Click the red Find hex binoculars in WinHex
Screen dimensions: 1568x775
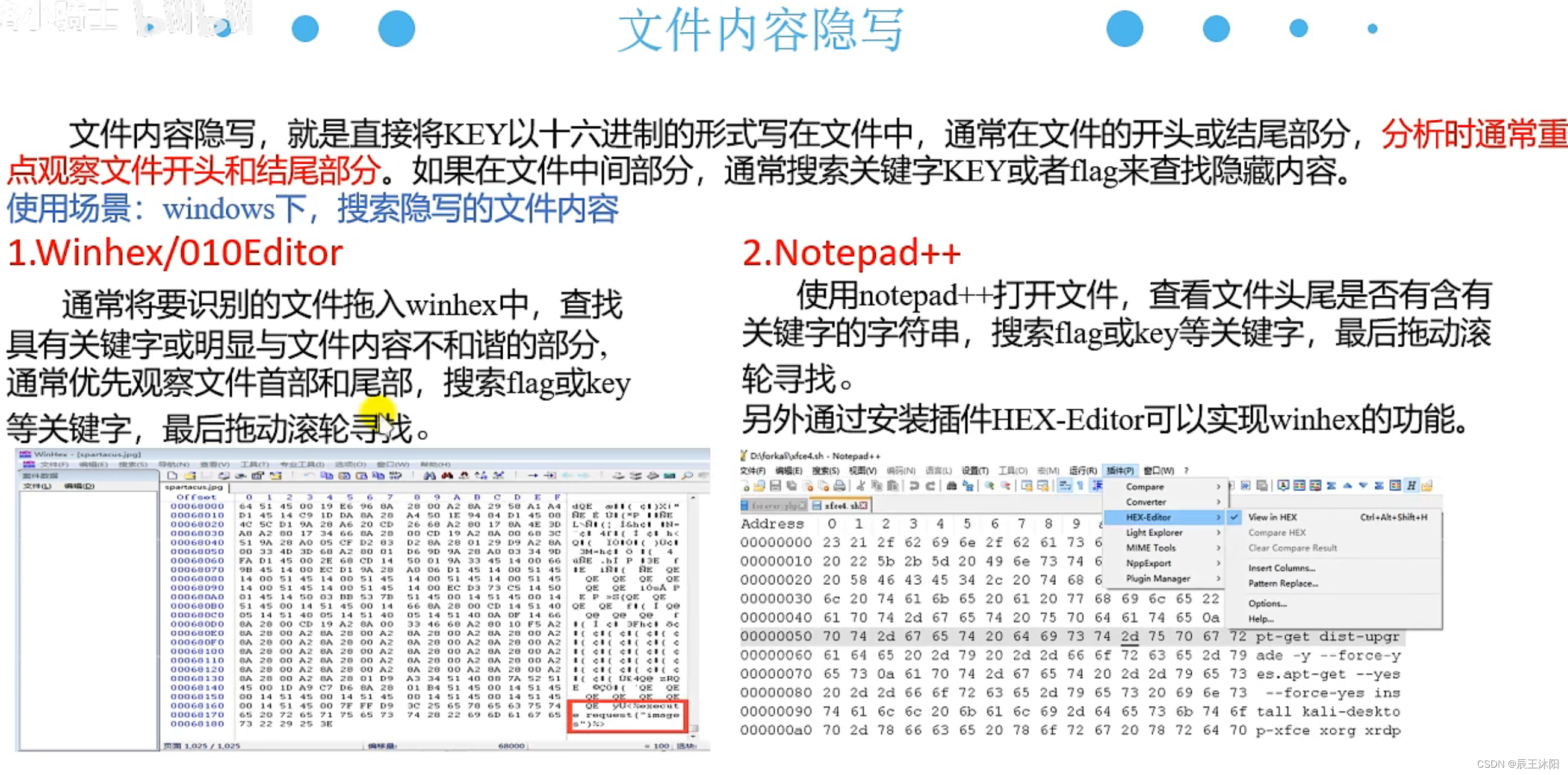coord(447,476)
